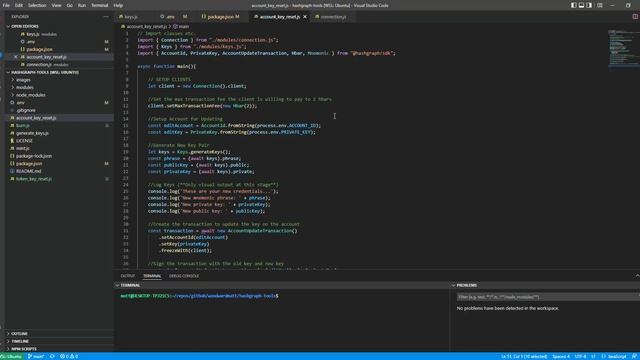The image size is (640, 360).
Task: Open File menu
Action: (x=6, y=5)
